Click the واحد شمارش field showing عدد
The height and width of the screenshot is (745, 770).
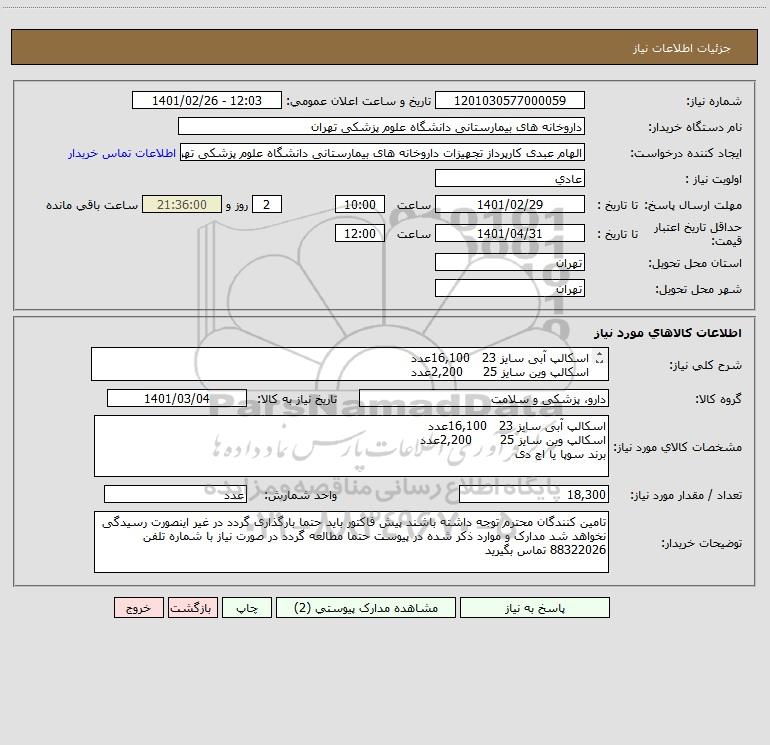coord(175,494)
